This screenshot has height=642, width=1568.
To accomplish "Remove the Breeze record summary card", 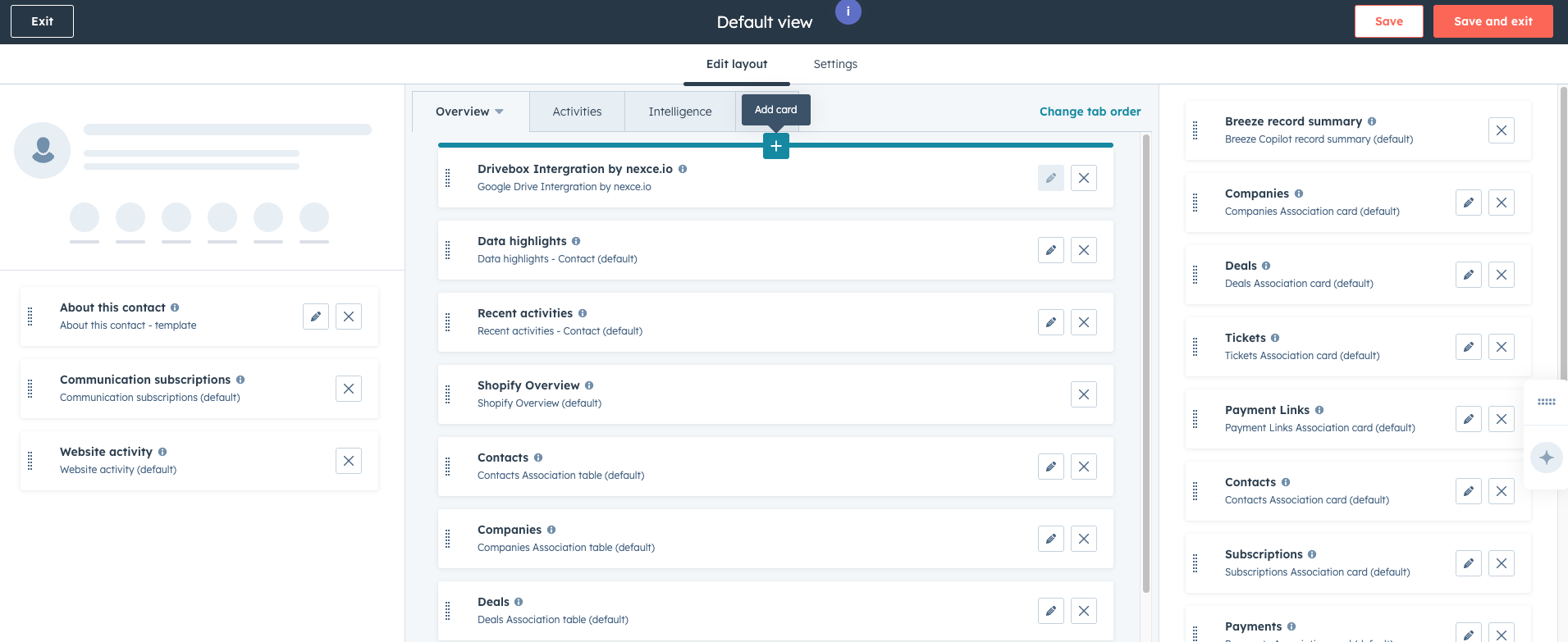I will point(1501,130).
